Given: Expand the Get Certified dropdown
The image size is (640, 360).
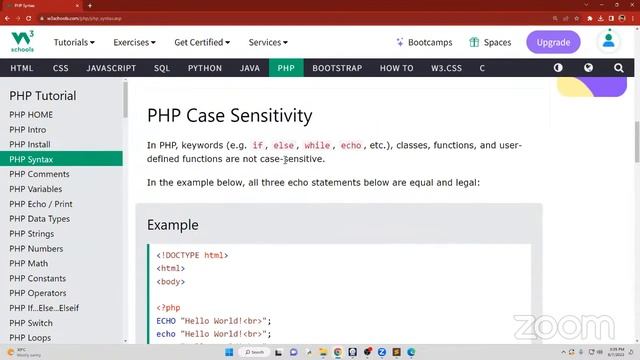Looking at the screenshot, I should [202, 42].
